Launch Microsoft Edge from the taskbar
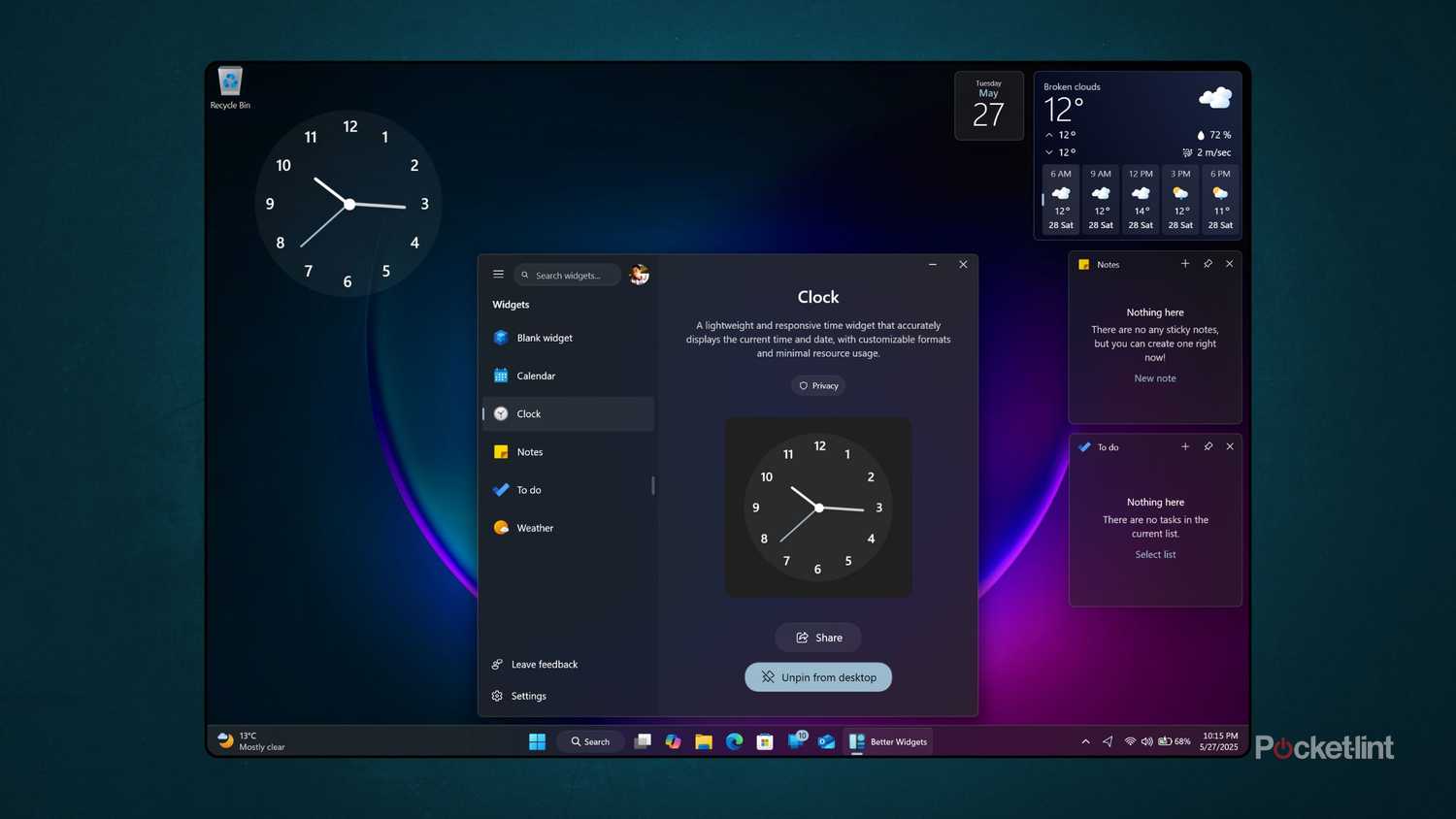Viewport: 1456px width, 819px height. click(x=734, y=741)
